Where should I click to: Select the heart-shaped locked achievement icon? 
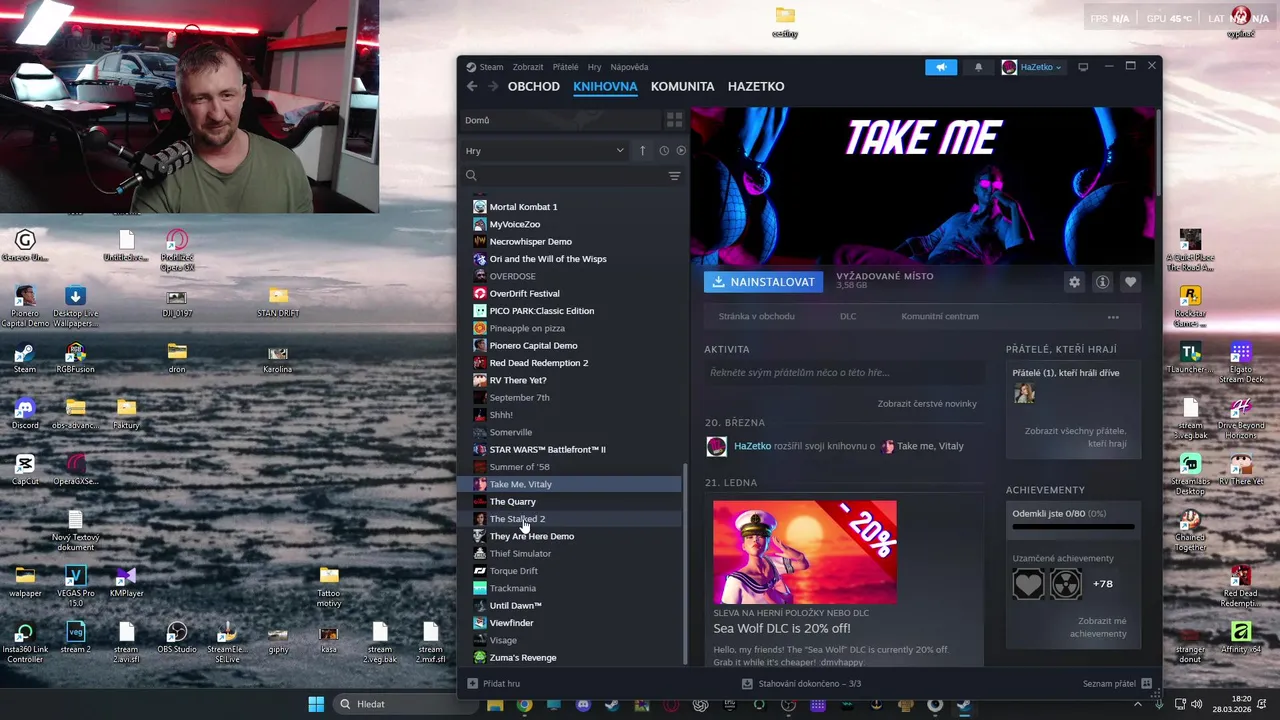(x=1028, y=583)
